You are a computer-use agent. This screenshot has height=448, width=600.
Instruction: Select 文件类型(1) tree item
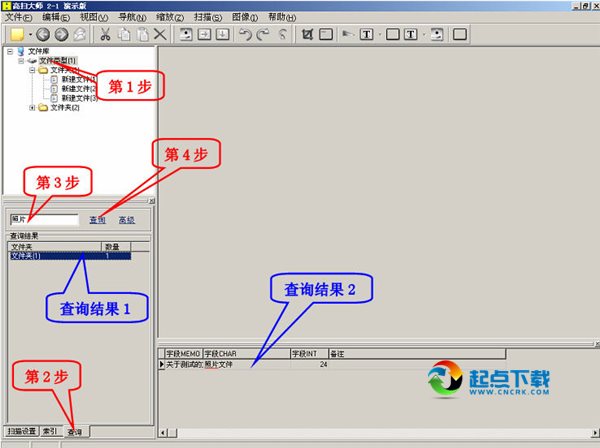click(x=58, y=60)
